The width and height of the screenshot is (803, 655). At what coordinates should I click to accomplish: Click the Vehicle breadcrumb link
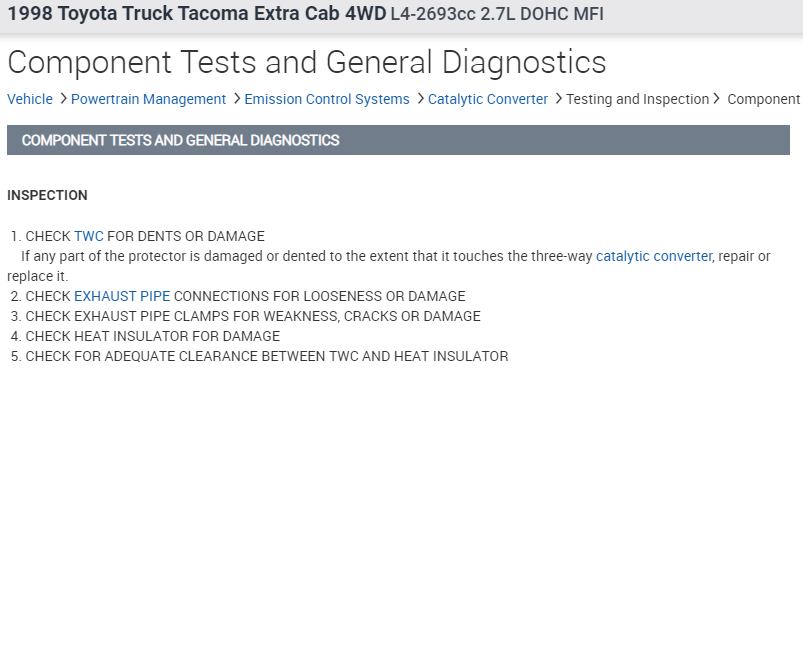30,99
